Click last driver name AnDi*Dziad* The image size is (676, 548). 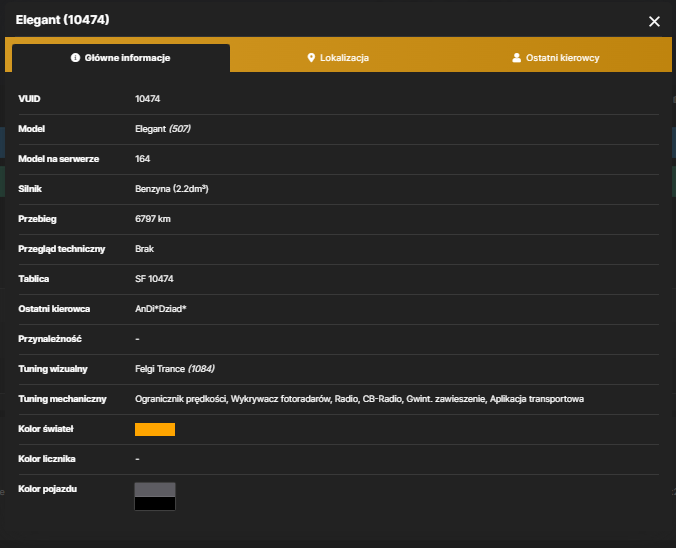tap(160, 309)
